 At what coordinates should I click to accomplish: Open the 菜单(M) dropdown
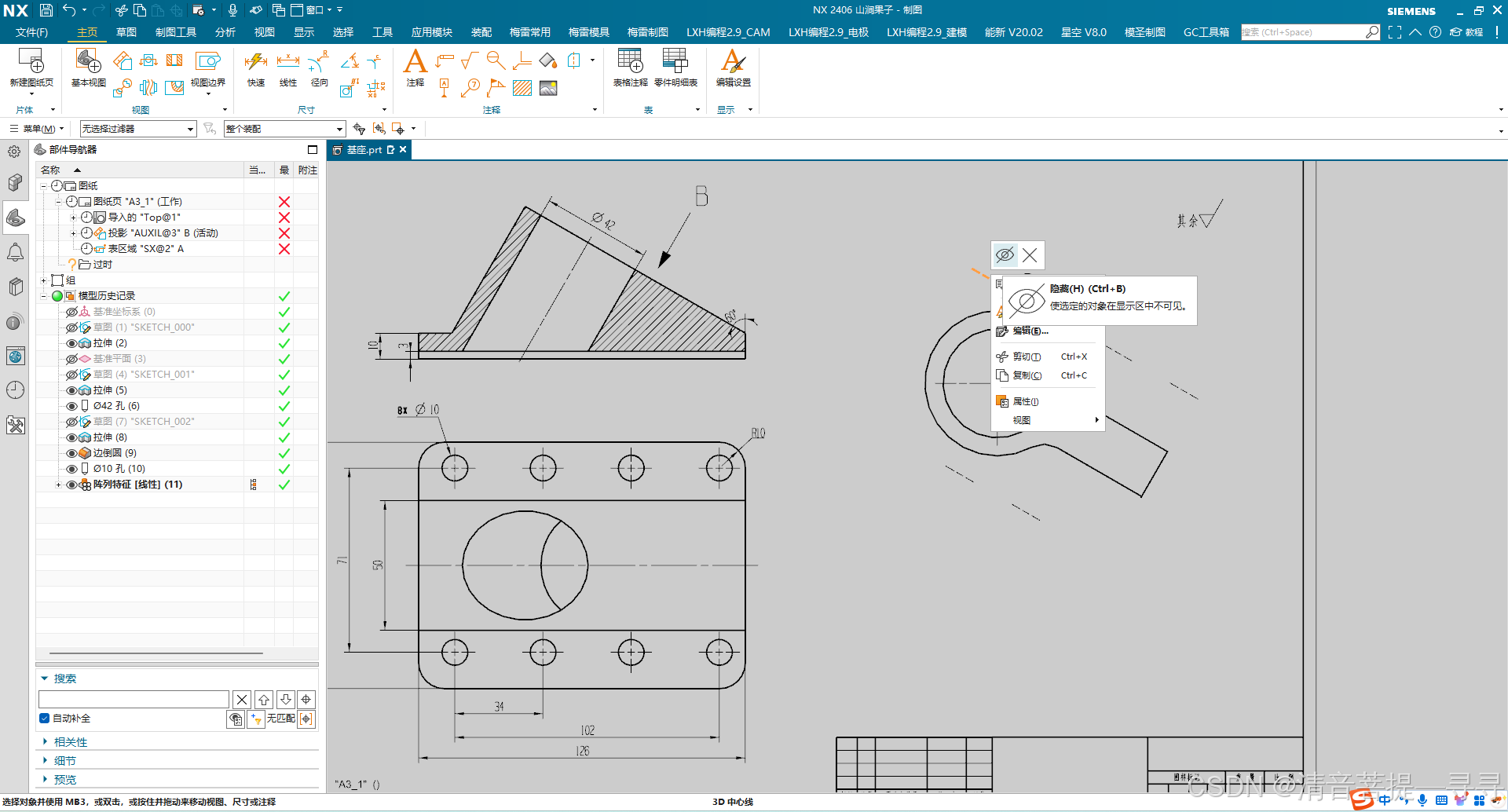point(37,129)
